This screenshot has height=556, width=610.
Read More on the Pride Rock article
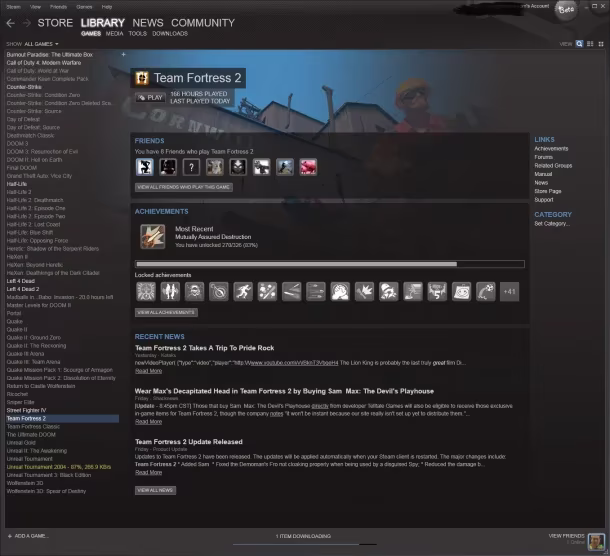[x=149, y=371]
